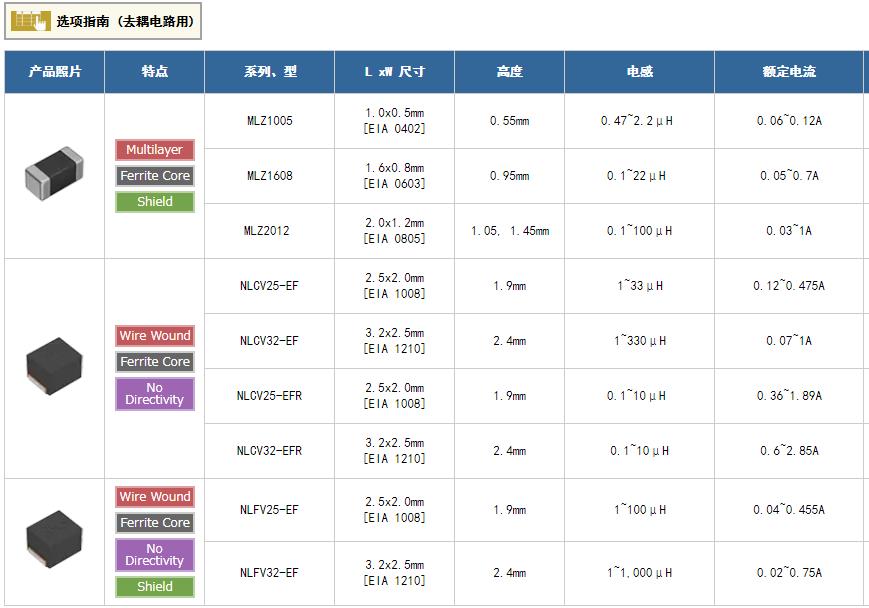Click rated current 0.36~1.89A
This screenshot has height=608, width=869.
coord(789,396)
